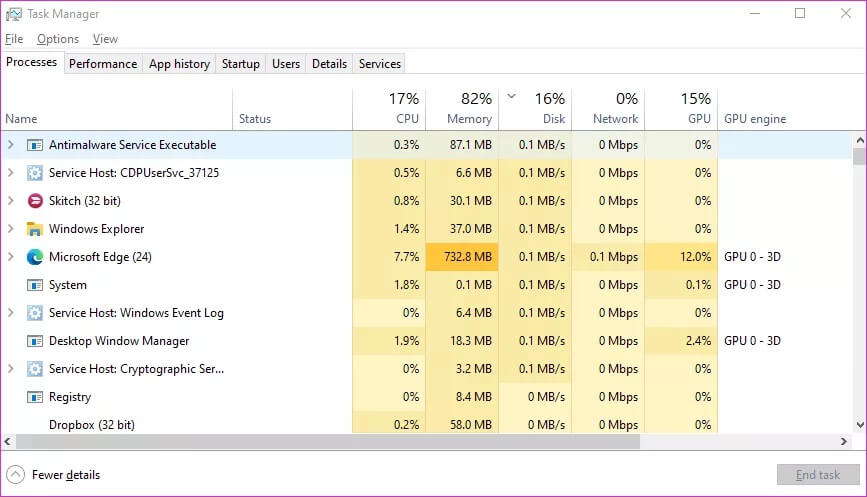Viewport: 867px width, 497px height.
Task: Select the Desktop Window Manager process name
Action: click(x=119, y=341)
